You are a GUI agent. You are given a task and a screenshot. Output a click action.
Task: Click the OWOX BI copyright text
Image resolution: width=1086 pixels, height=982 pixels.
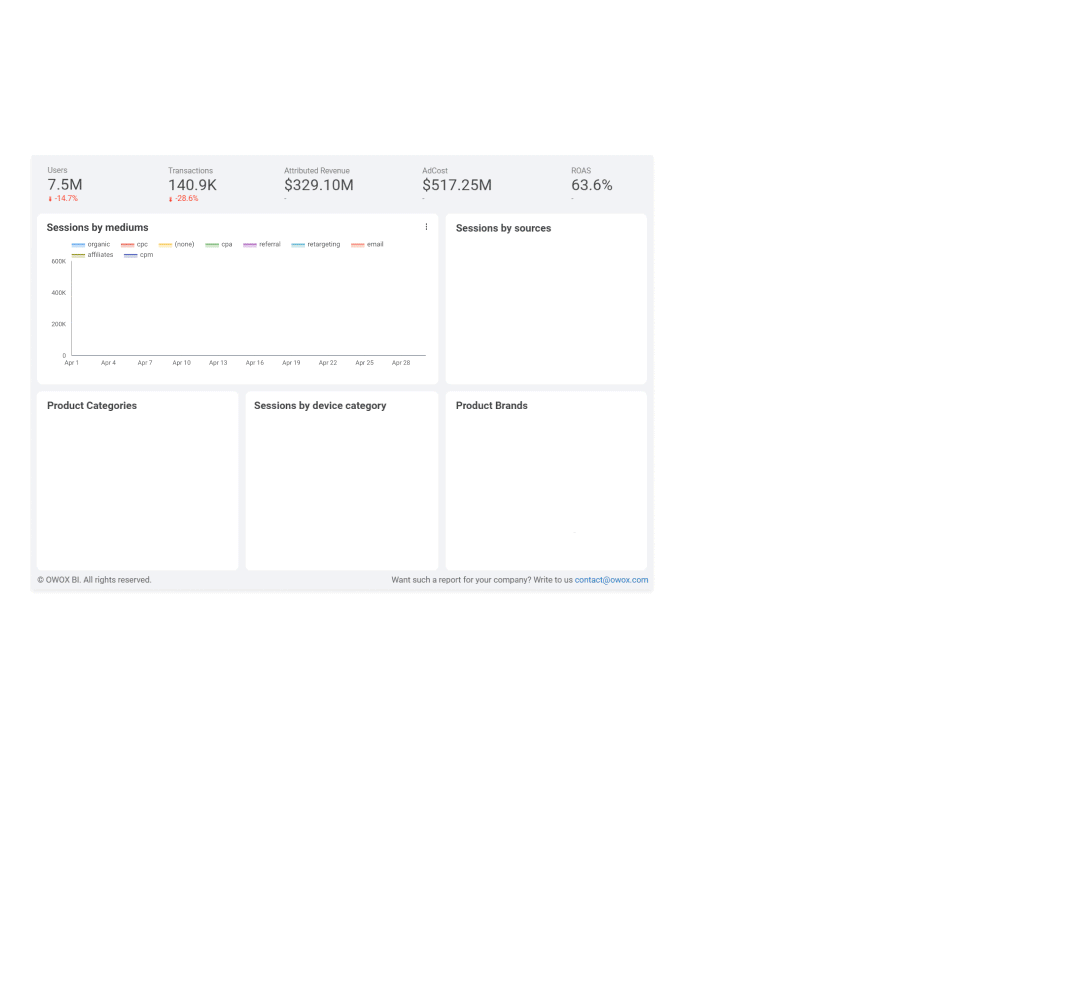click(x=94, y=580)
